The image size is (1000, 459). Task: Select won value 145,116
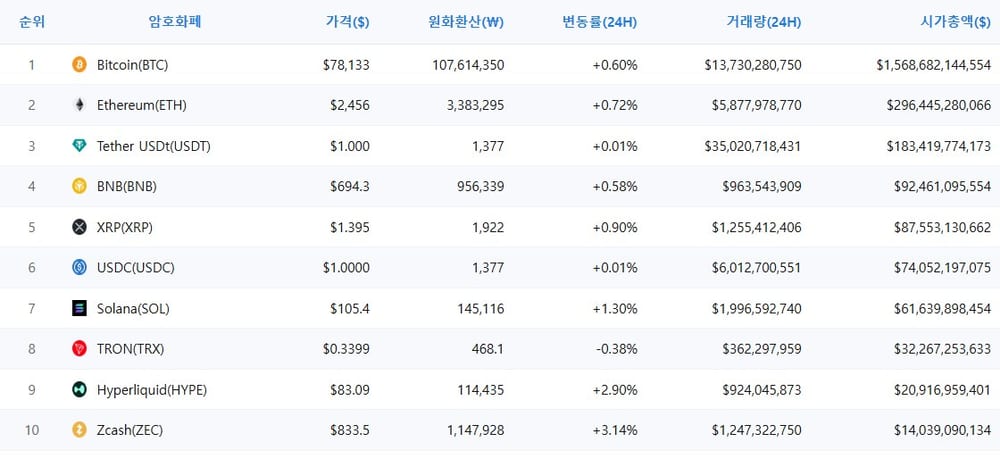(x=481, y=309)
